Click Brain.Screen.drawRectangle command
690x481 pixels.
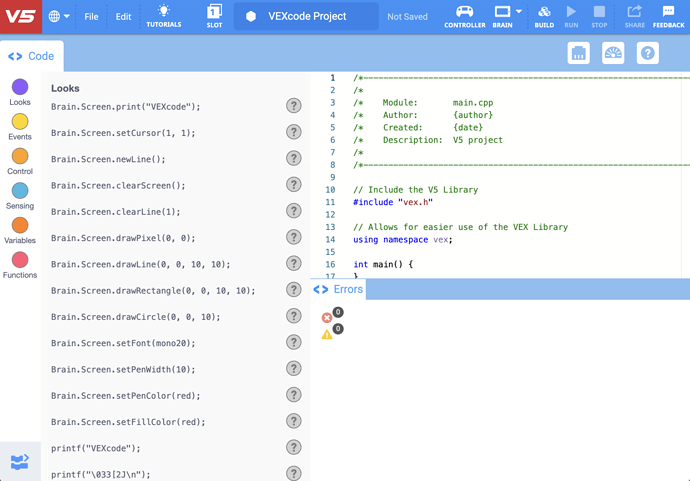[x=153, y=290]
